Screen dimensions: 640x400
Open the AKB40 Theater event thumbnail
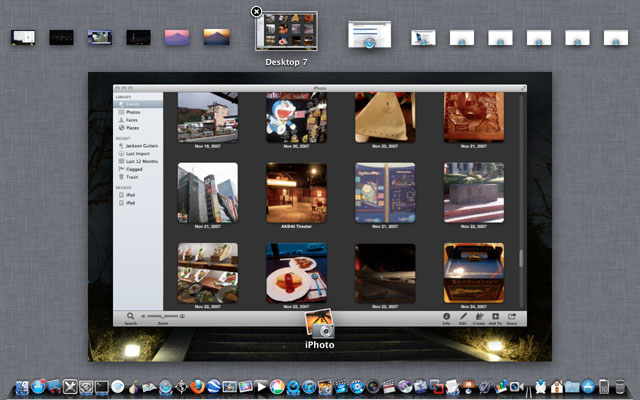296,193
